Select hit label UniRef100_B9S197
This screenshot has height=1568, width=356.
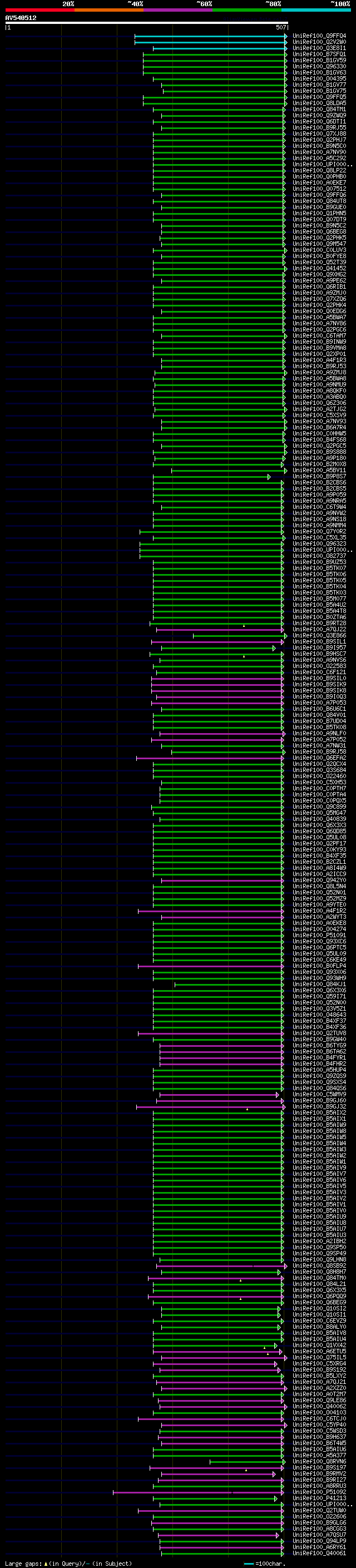[x=319, y=1467]
